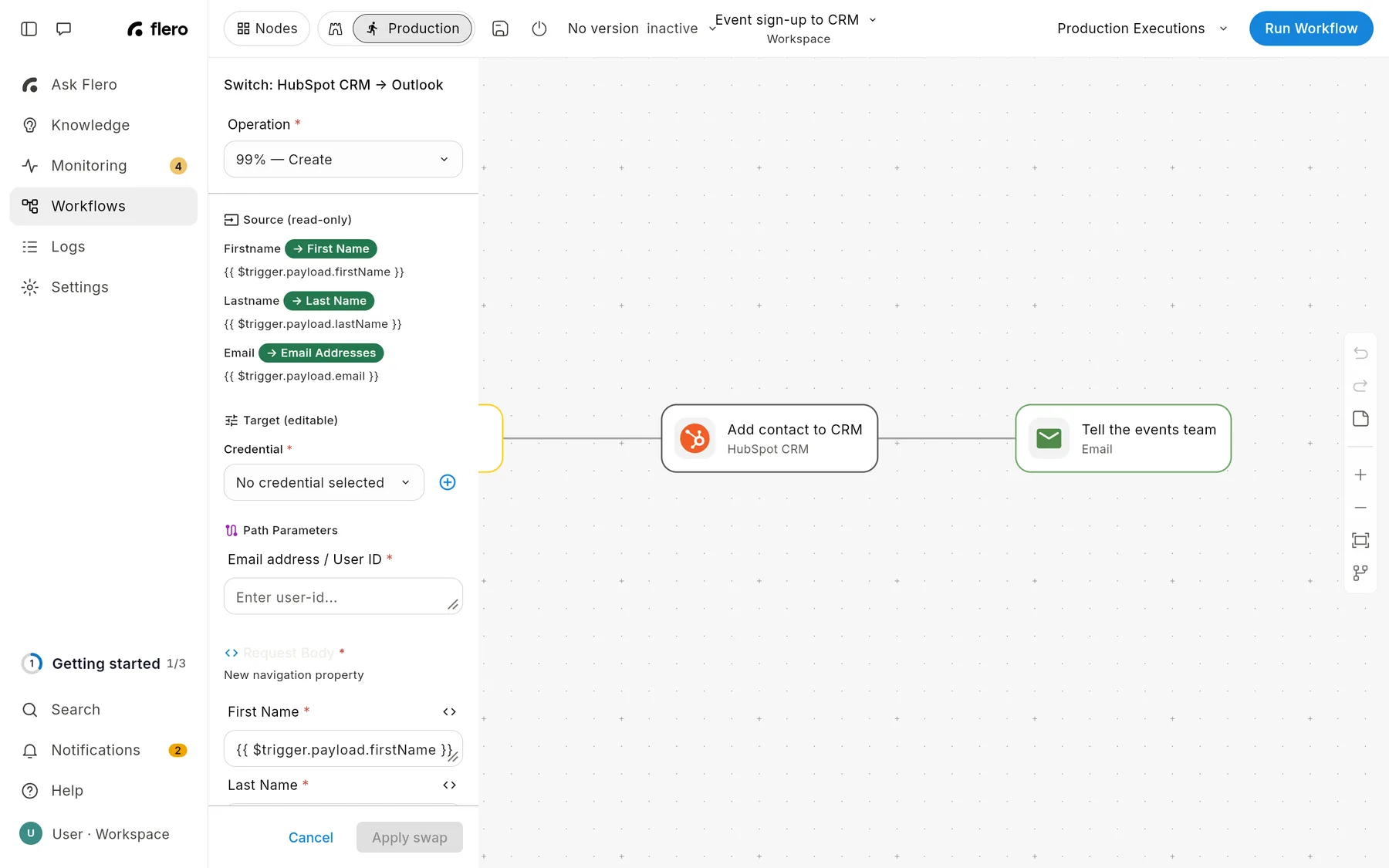Run the workflow
This screenshot has width=1389, height=868.
[1311, 29]
